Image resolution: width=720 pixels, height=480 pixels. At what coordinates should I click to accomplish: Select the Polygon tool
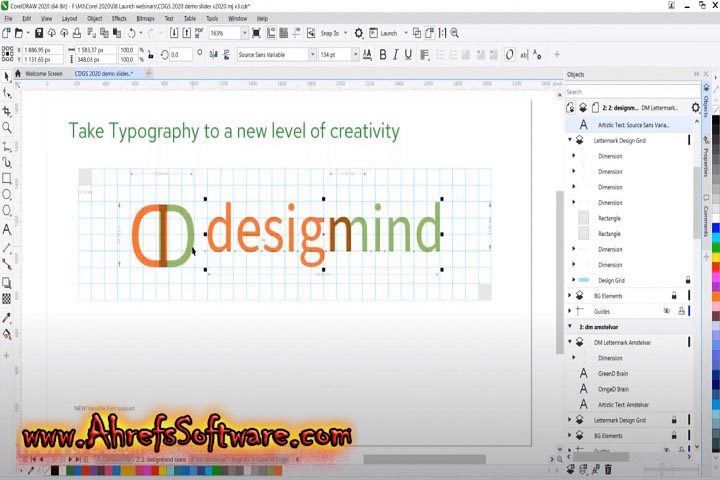point(7,211)
